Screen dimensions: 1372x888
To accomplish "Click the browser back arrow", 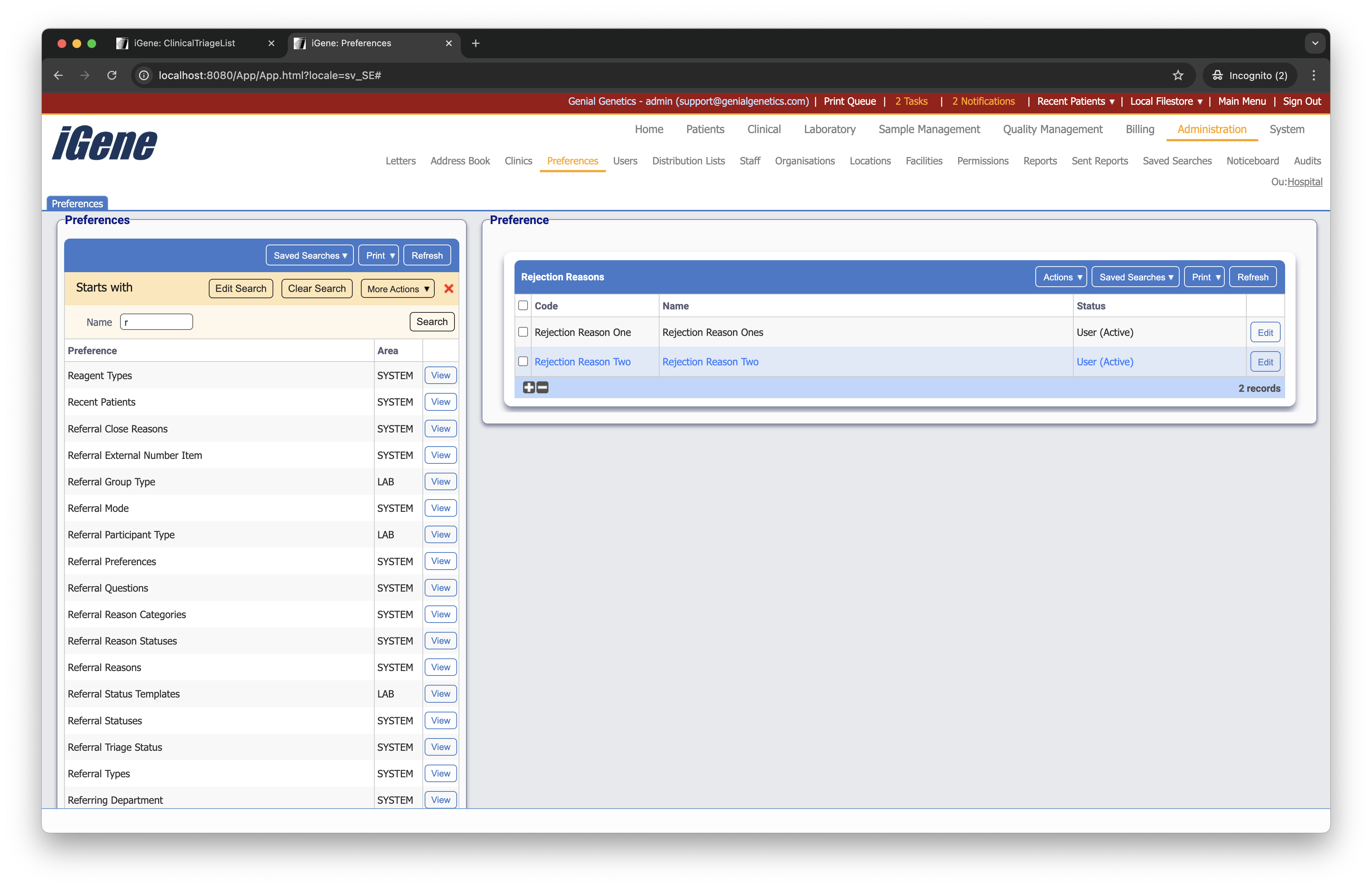I will [x=58, y=75].
